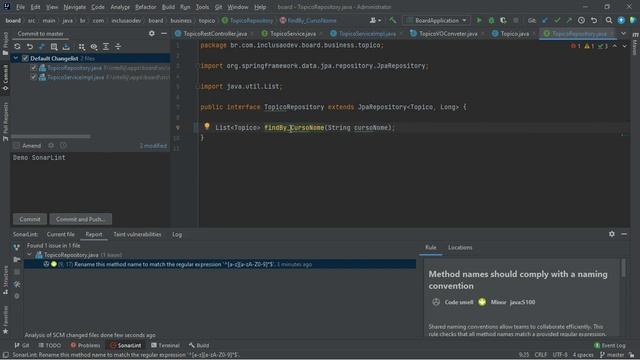The width and height of the screenshot is (640, 360).
Task: Click the Shelve changes download icon
Action: pos(66,47)
